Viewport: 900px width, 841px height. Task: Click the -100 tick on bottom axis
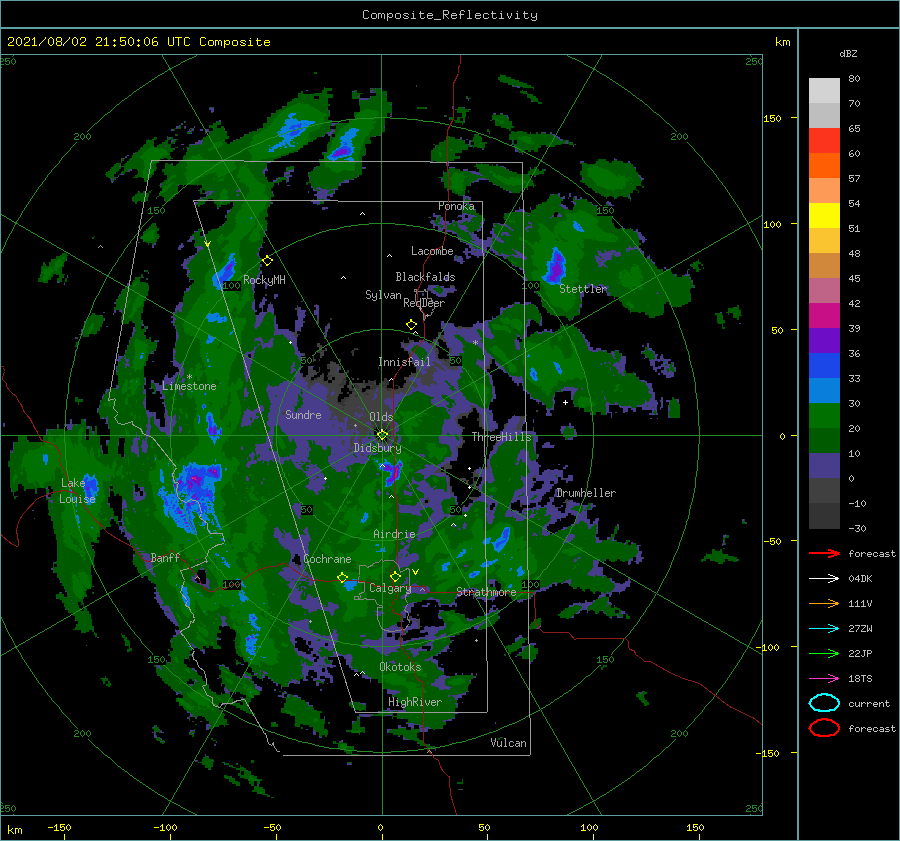(165, 827)
